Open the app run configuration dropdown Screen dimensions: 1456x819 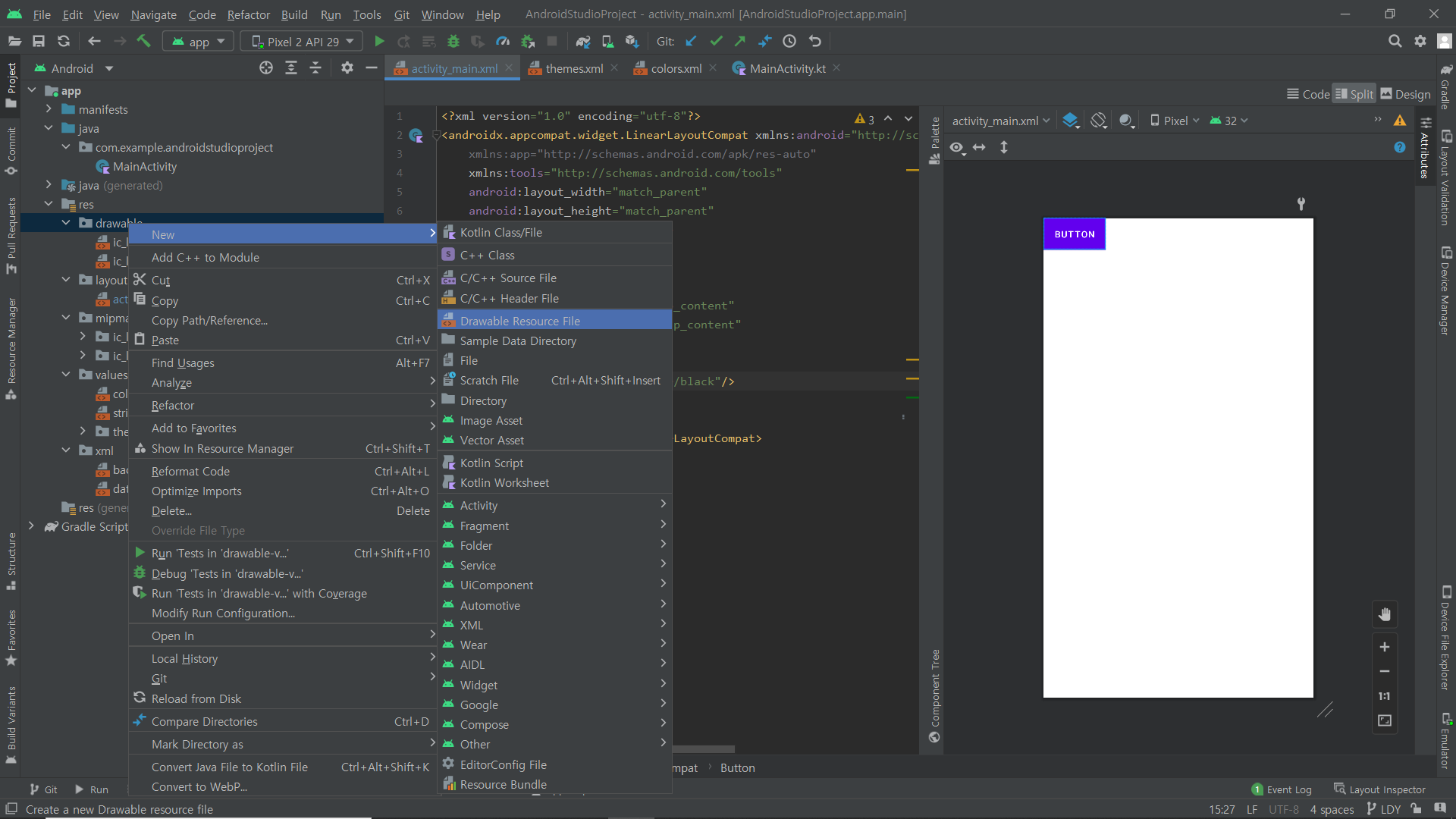click(199, 42)
